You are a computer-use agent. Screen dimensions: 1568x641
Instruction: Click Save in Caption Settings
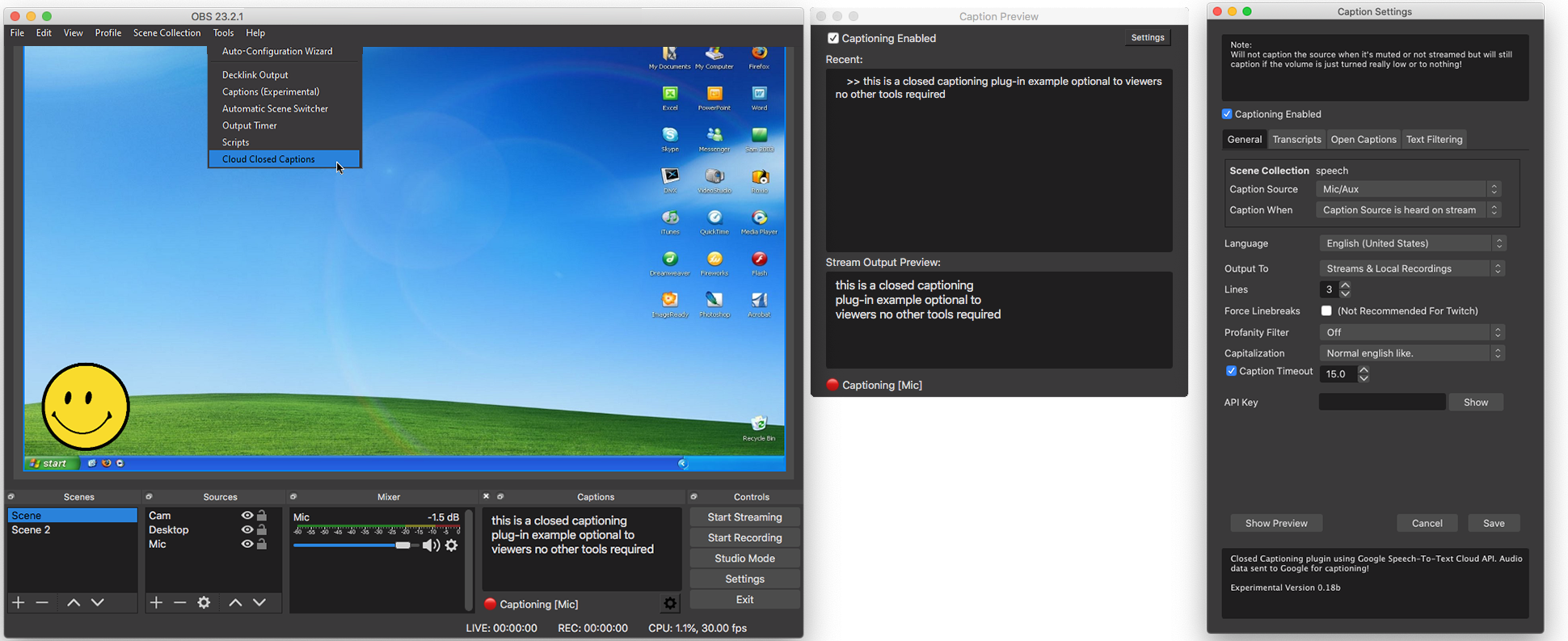click(1494, 523)
